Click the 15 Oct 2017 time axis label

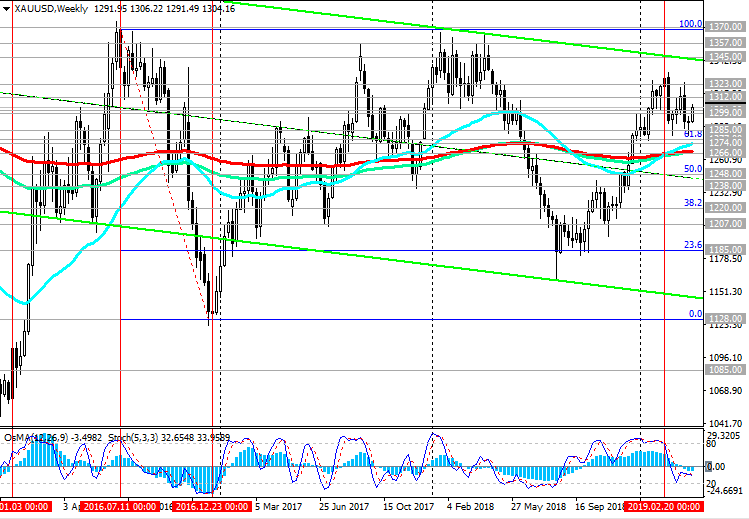tap(408, 507)
